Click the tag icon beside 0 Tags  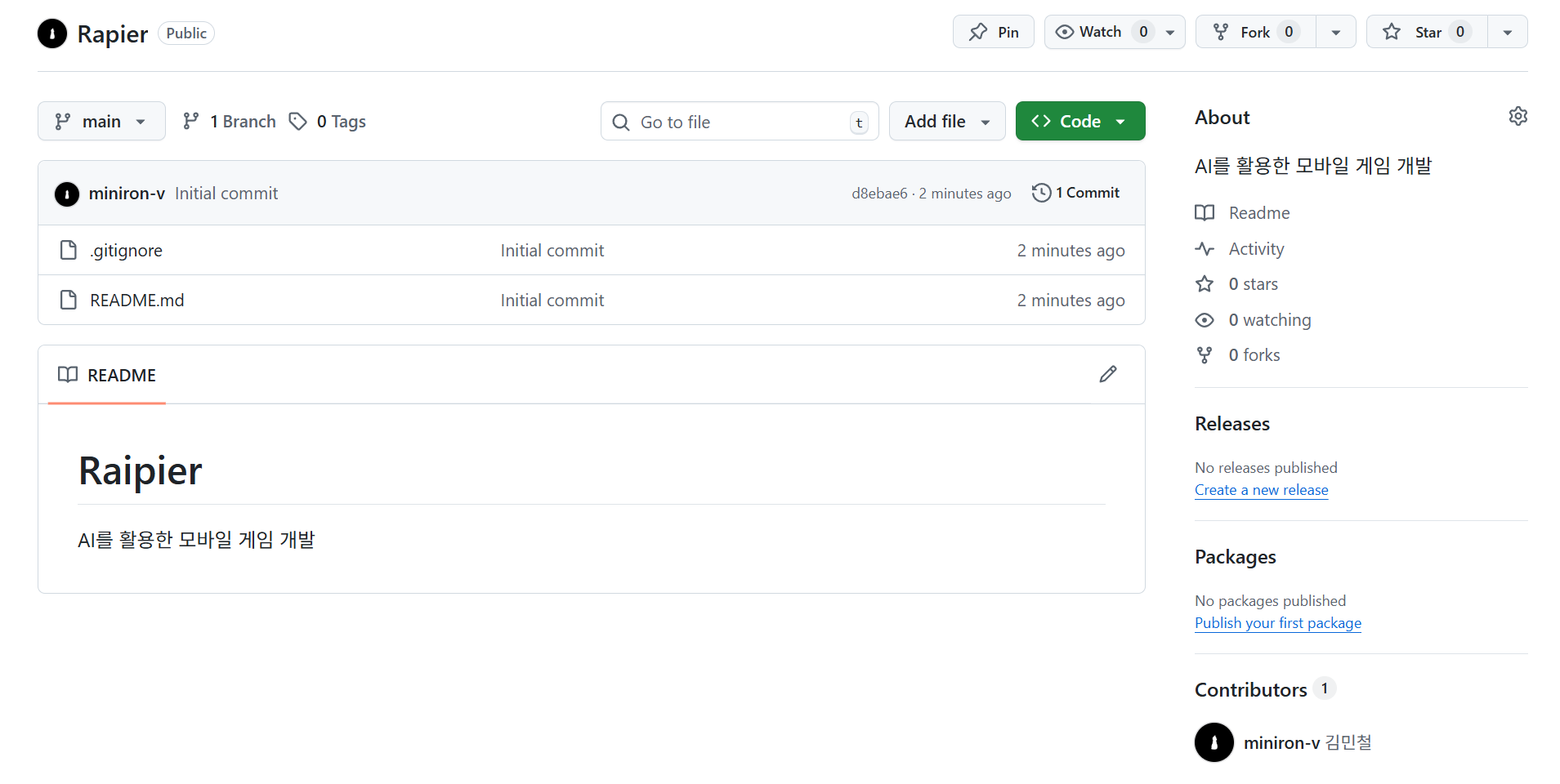click(298, 121)
